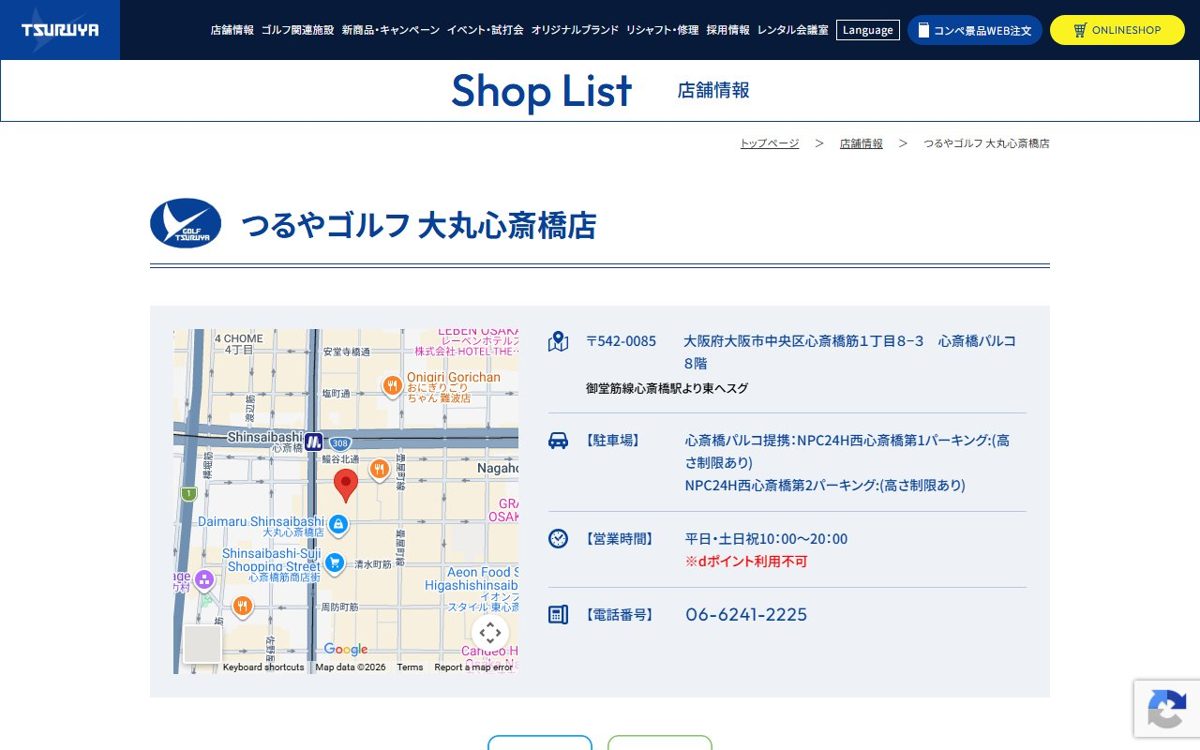1200x750 pixels.
Task: Click the document icon in コンペ景品WEB注文
Action: 924,30
